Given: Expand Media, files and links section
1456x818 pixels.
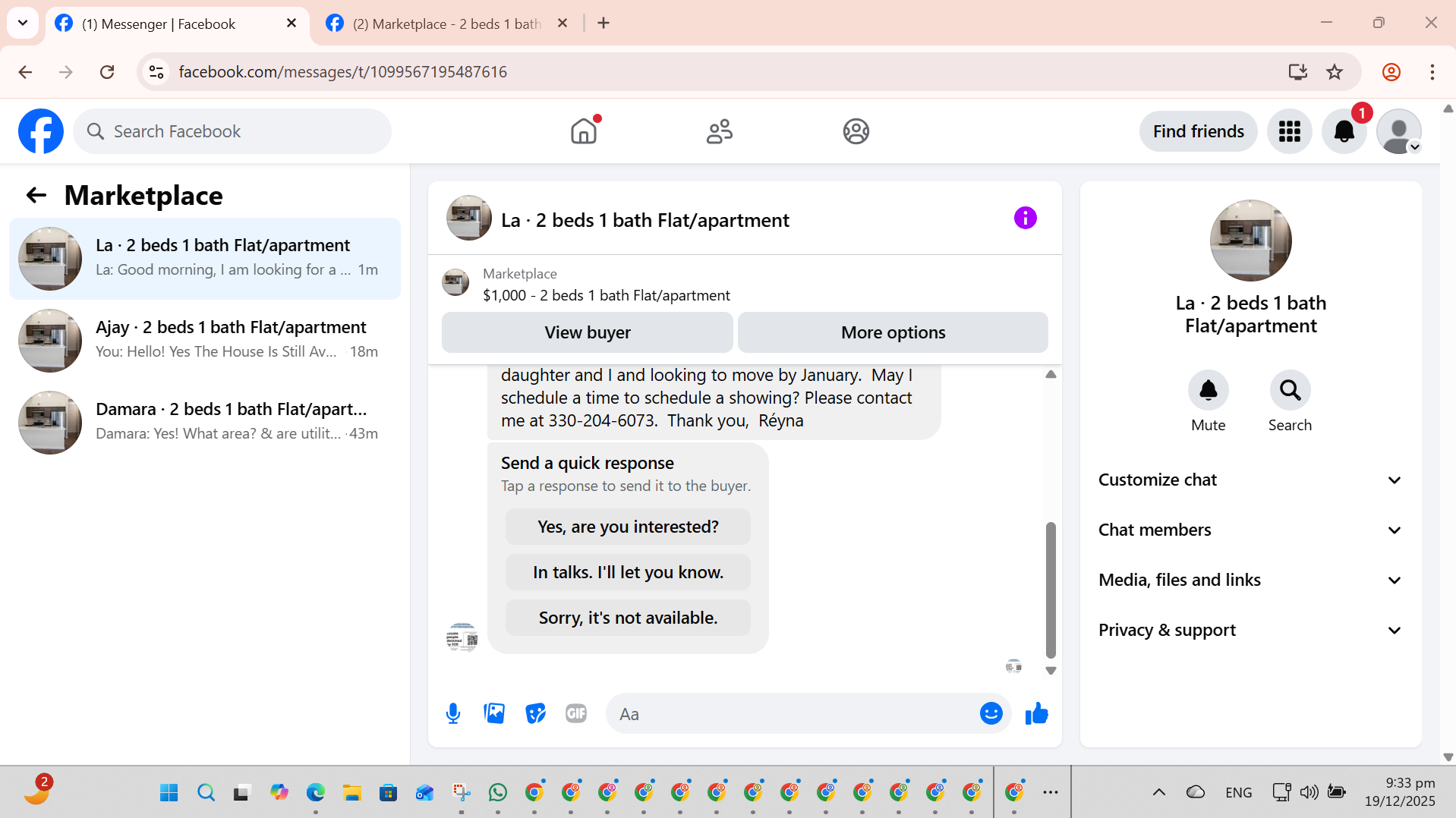Looking at the screenshot, I should [1250, 580].
